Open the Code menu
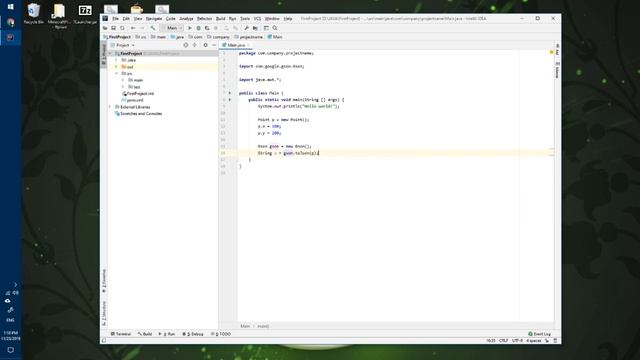The image size is (640, 360). pyautogui.click(x=171, y=19)
